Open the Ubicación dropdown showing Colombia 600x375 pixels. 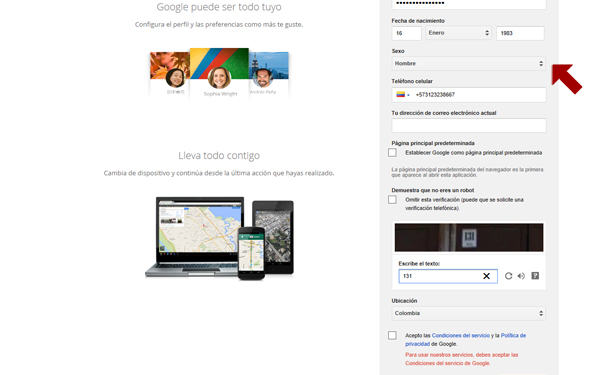469,313
